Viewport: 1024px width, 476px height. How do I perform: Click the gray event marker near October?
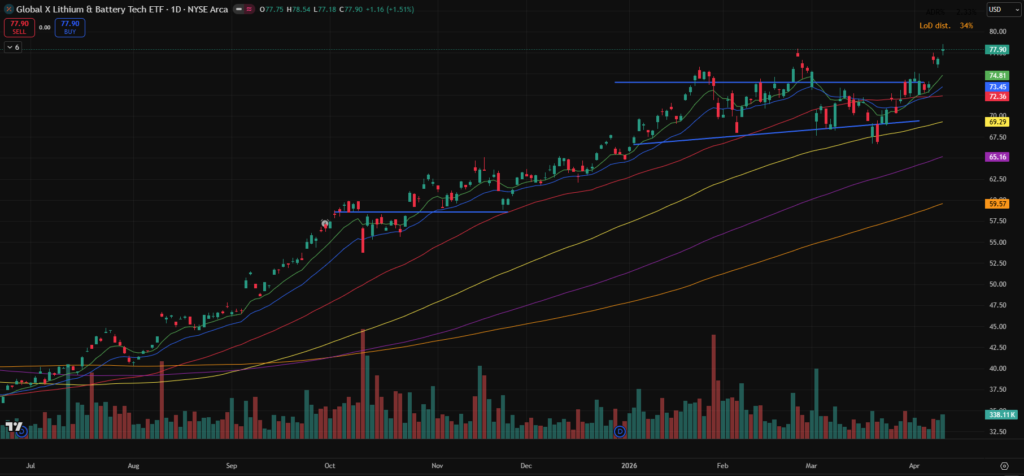[x=325, y=224]
